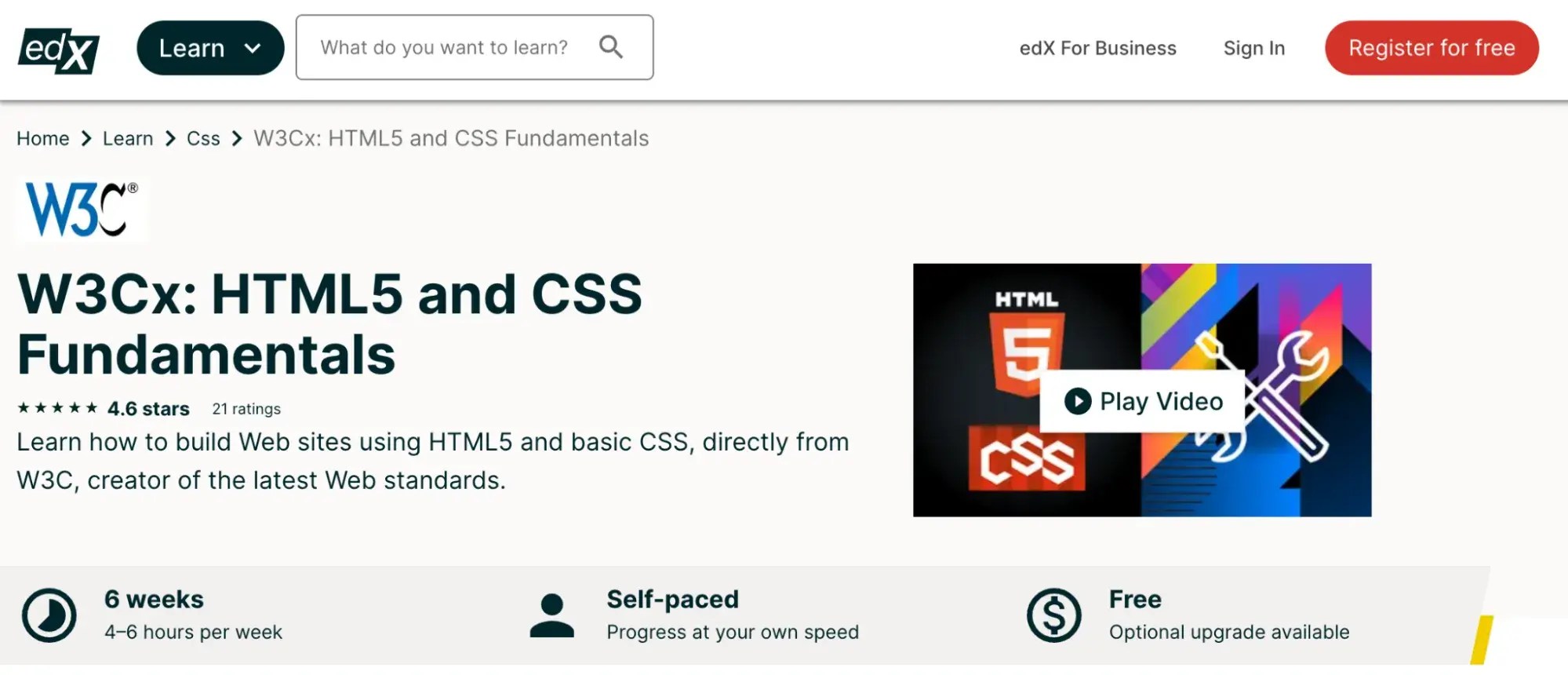This screenshot has width=1568, height=675.
Task: Focus the 'What do you want to learn?' search field
Action: (x=475, y=47)
